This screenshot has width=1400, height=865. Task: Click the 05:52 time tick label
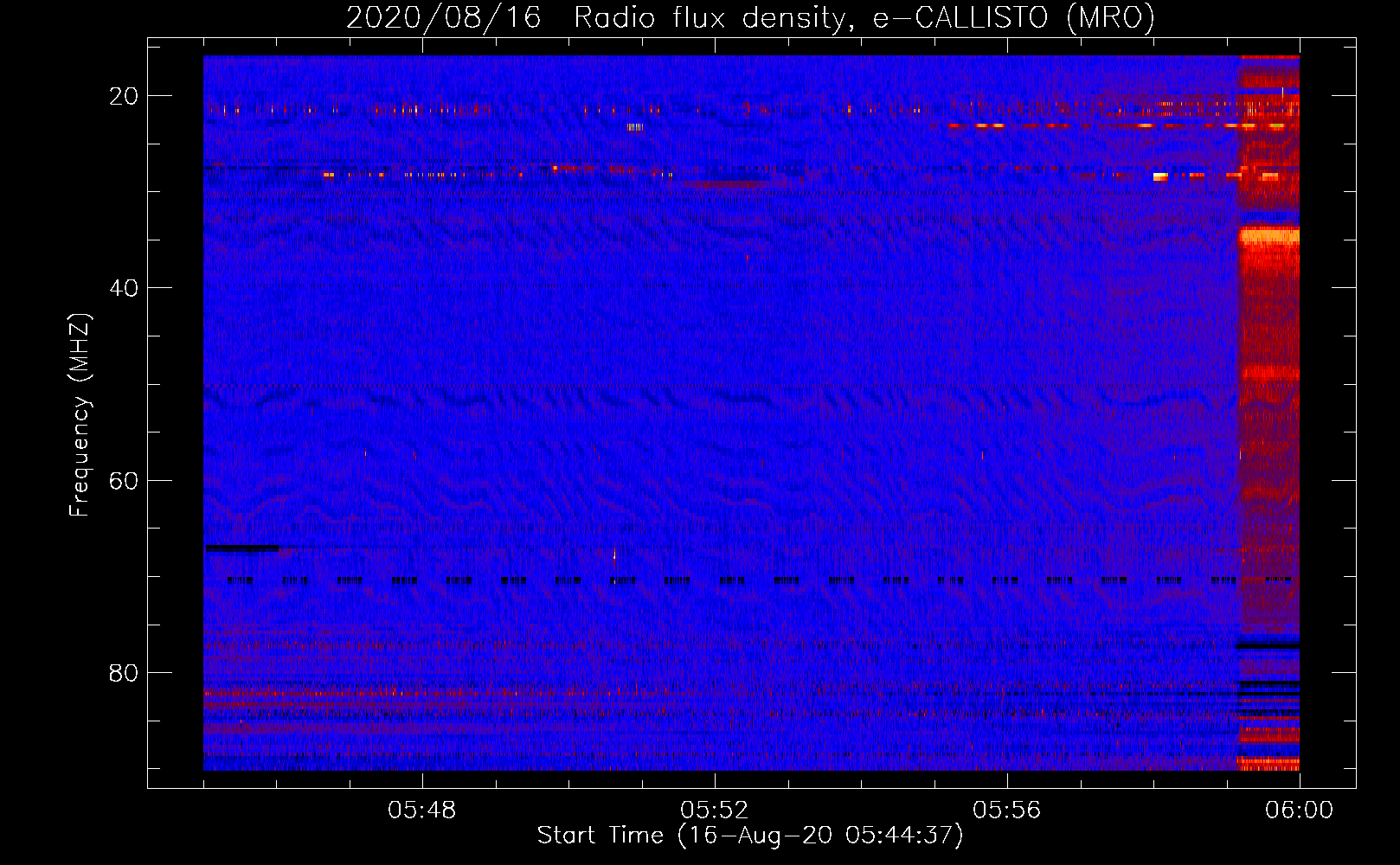pos(715,811)
